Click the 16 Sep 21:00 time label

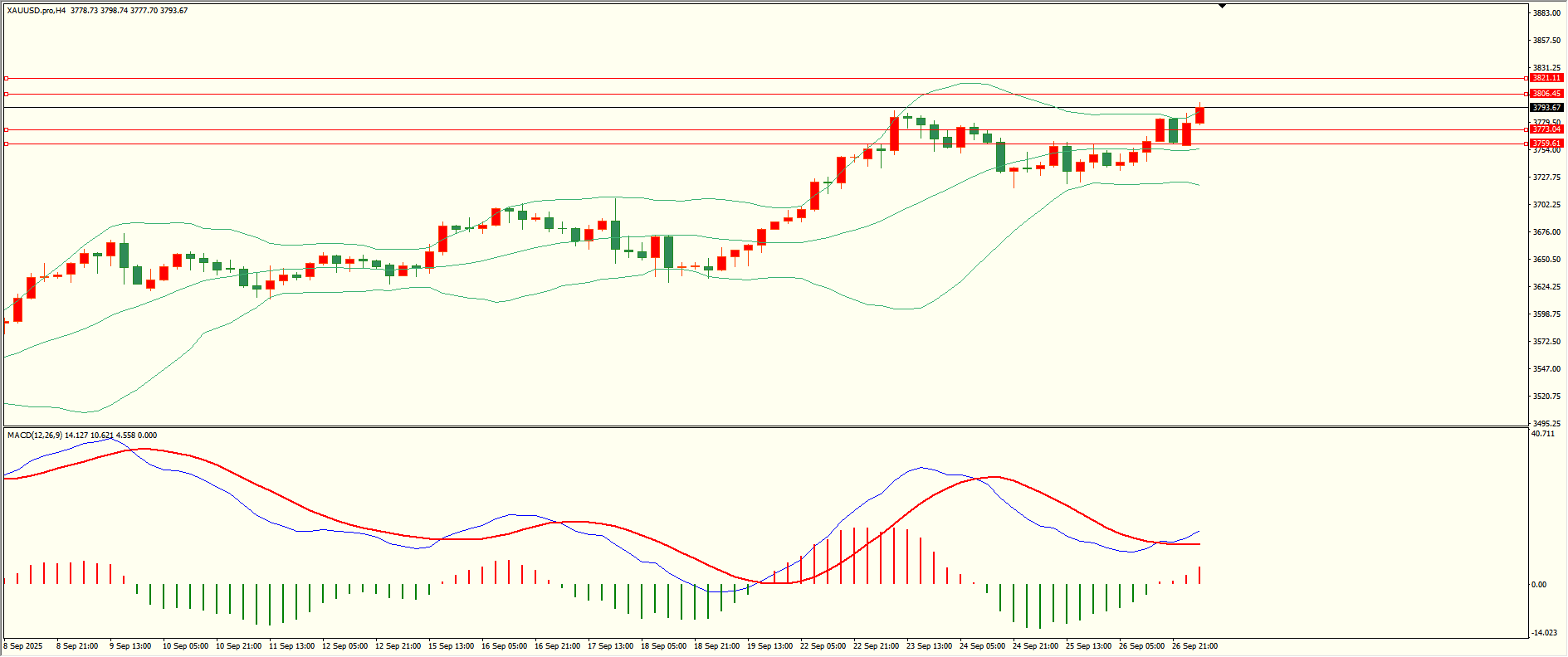(558, 646)
